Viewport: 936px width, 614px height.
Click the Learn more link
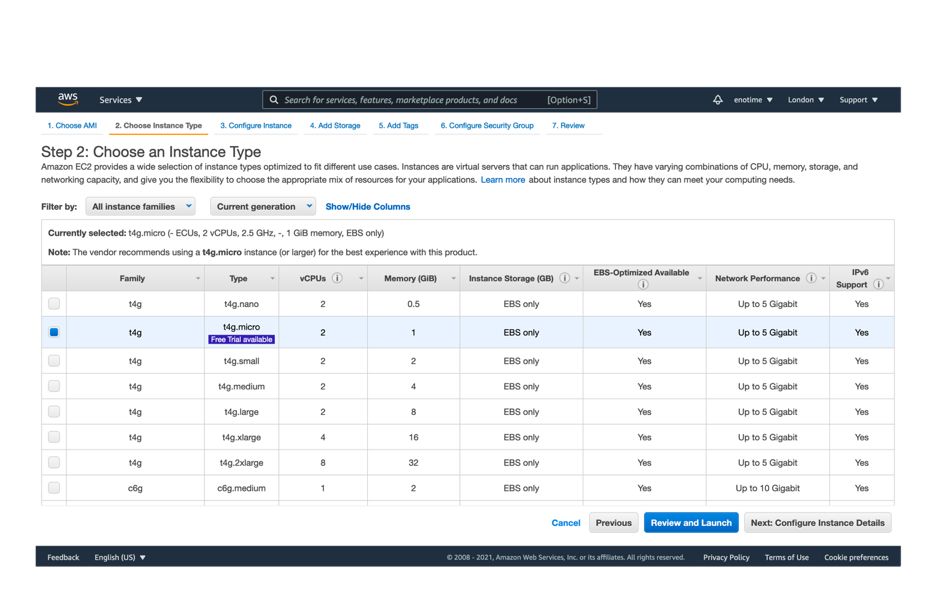pyautogui.click(x=503, y=180)
